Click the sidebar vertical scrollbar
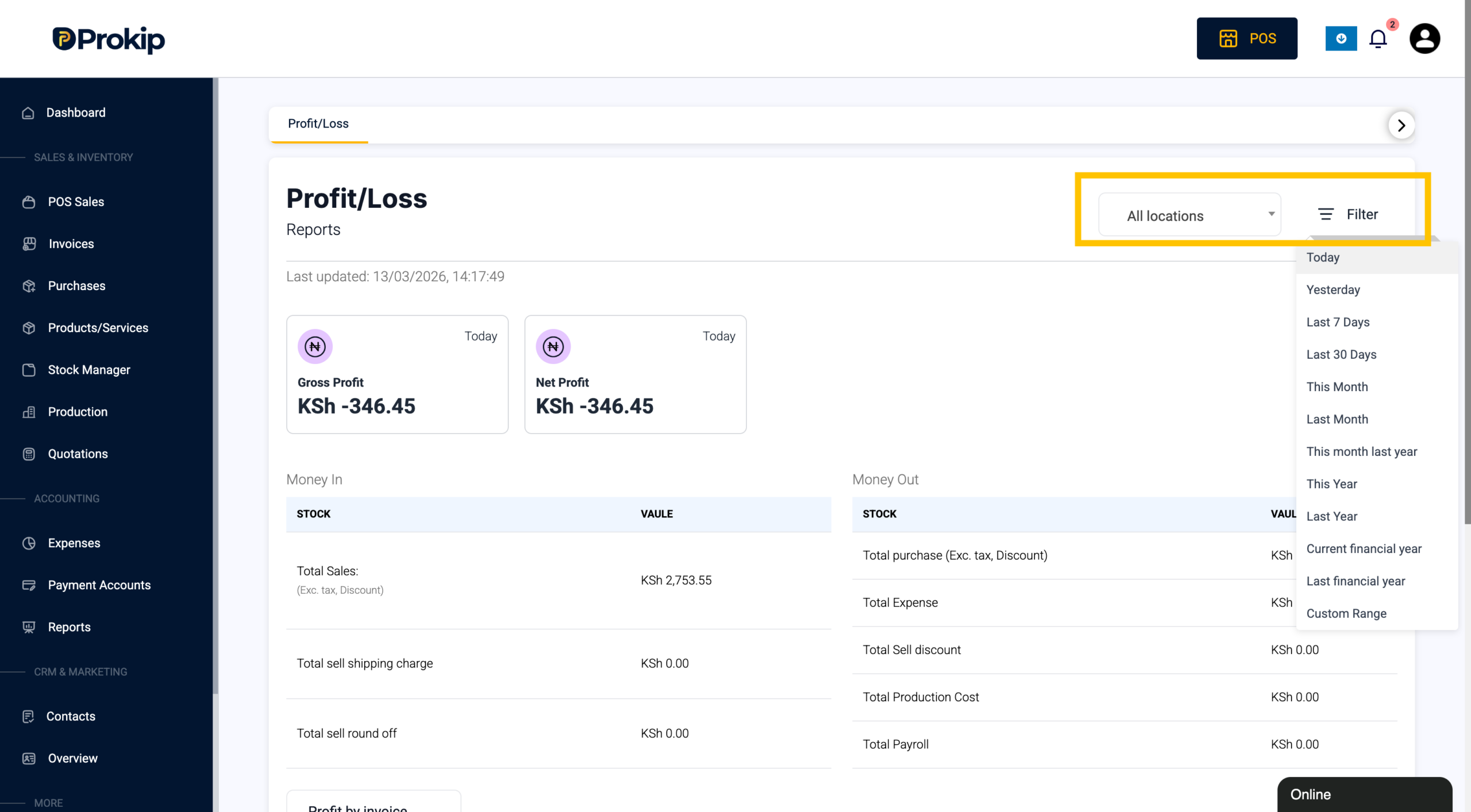The height and width of the screenshot is (812, 1471). (x=215, y=385)
